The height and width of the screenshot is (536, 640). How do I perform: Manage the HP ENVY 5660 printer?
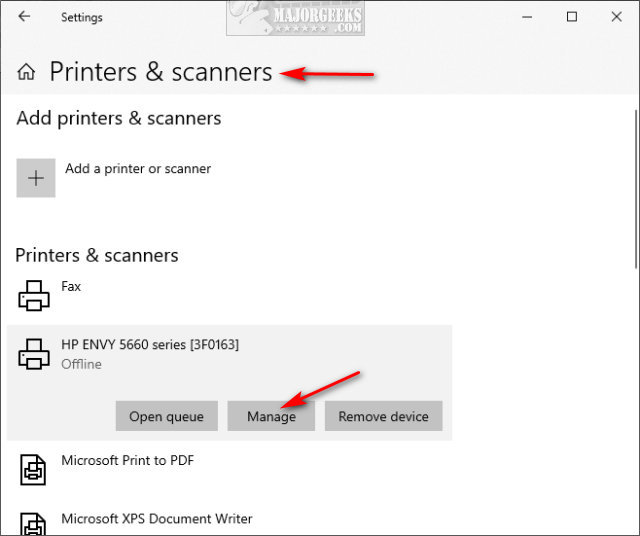(x=271, y=416)
